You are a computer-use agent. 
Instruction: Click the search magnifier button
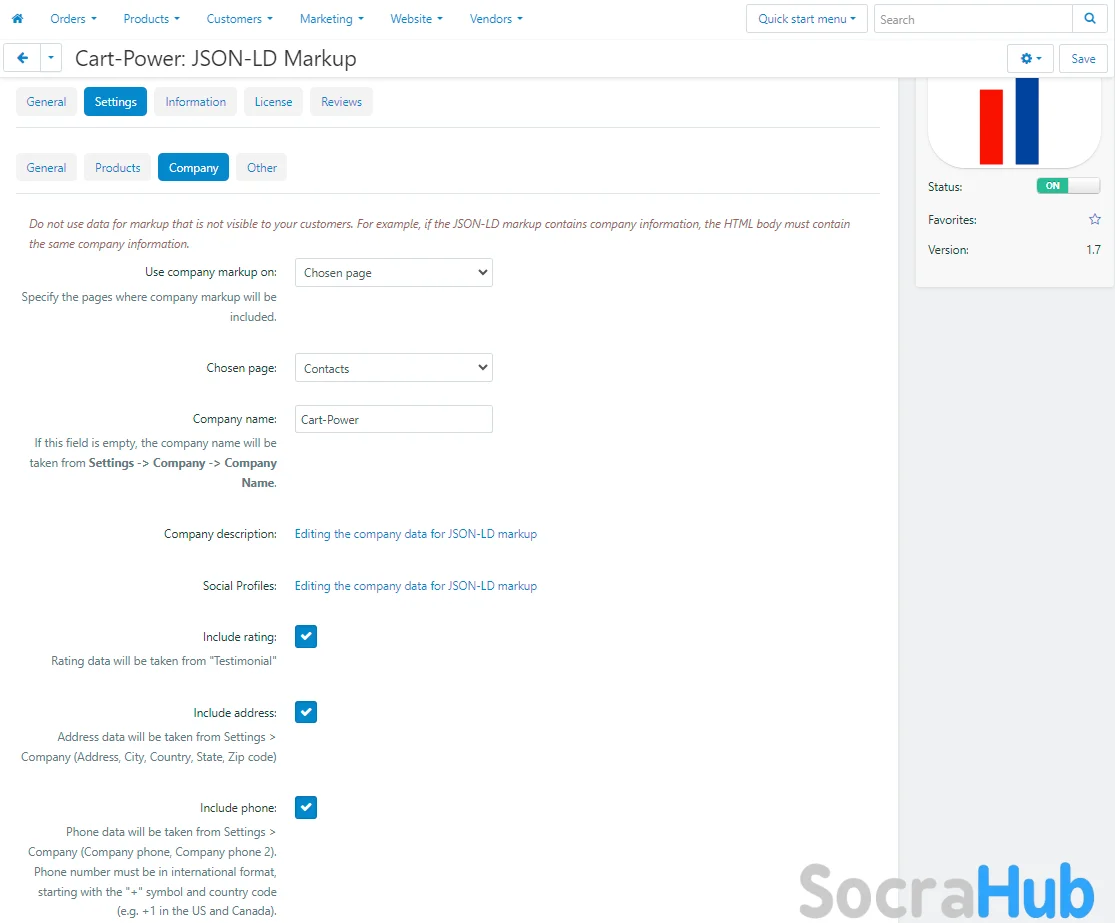pos(1089,19)
